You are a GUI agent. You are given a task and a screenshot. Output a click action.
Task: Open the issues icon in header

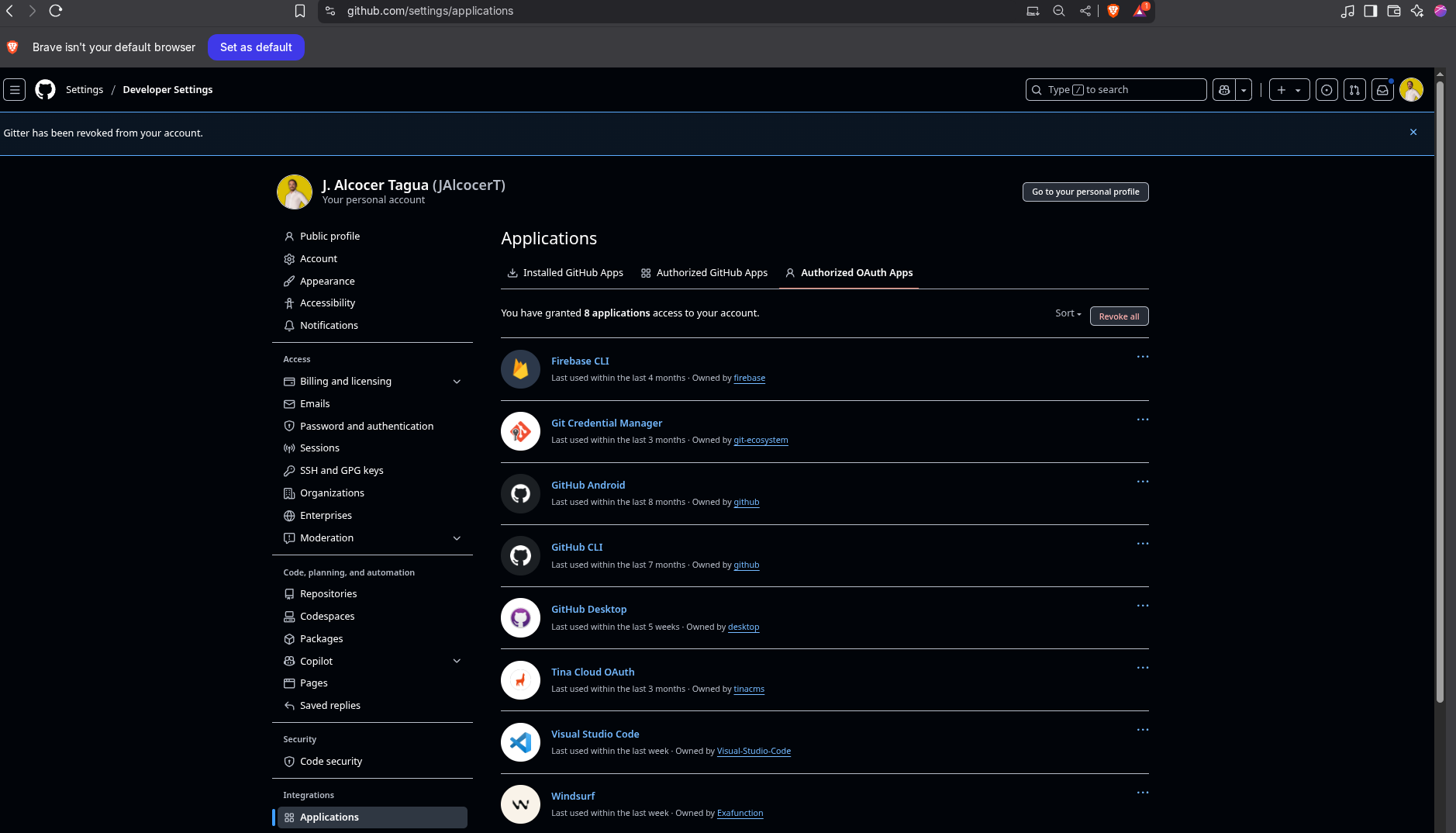coord(1327,90)
